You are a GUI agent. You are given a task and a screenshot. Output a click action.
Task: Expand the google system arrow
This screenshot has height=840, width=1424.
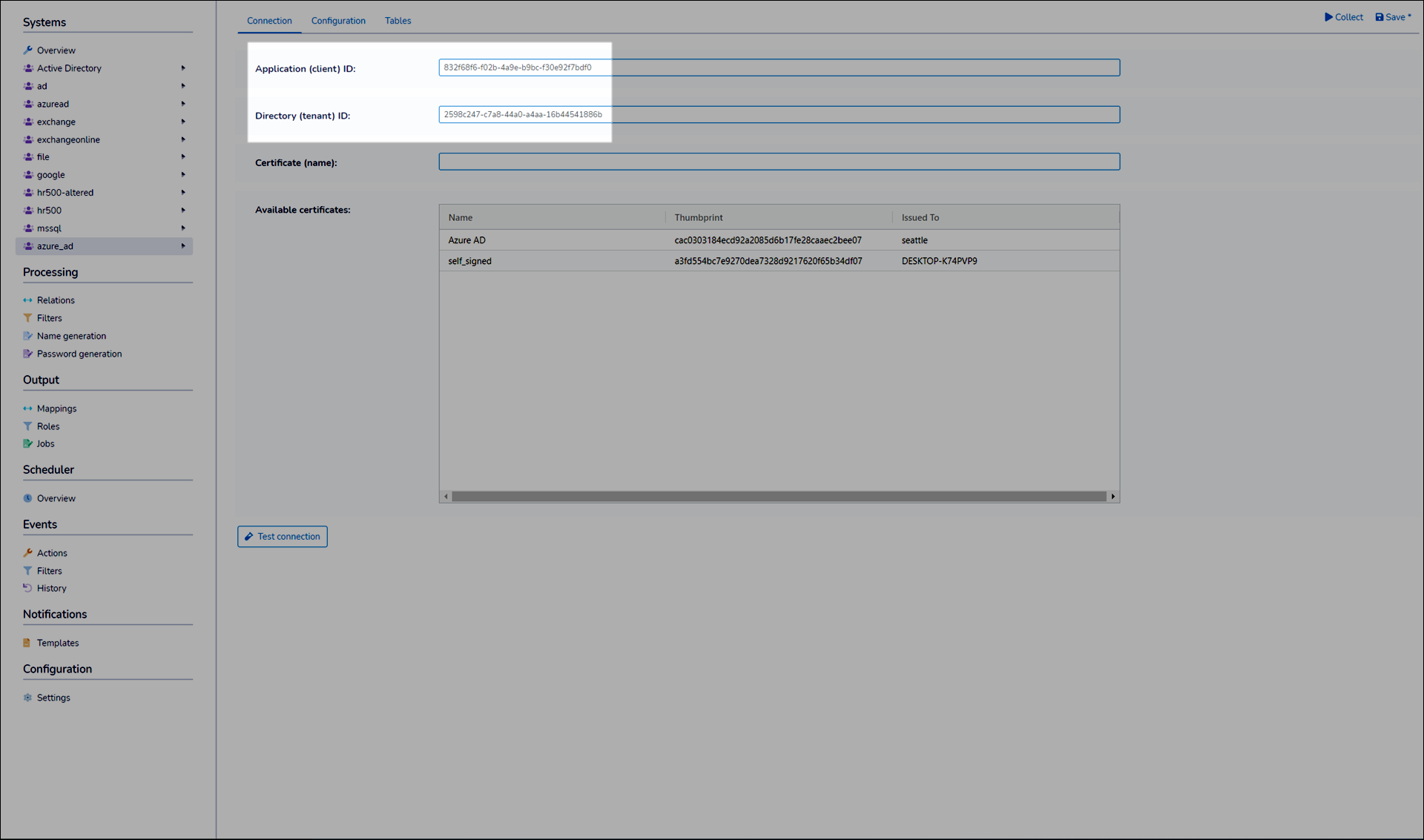[183, 175]
